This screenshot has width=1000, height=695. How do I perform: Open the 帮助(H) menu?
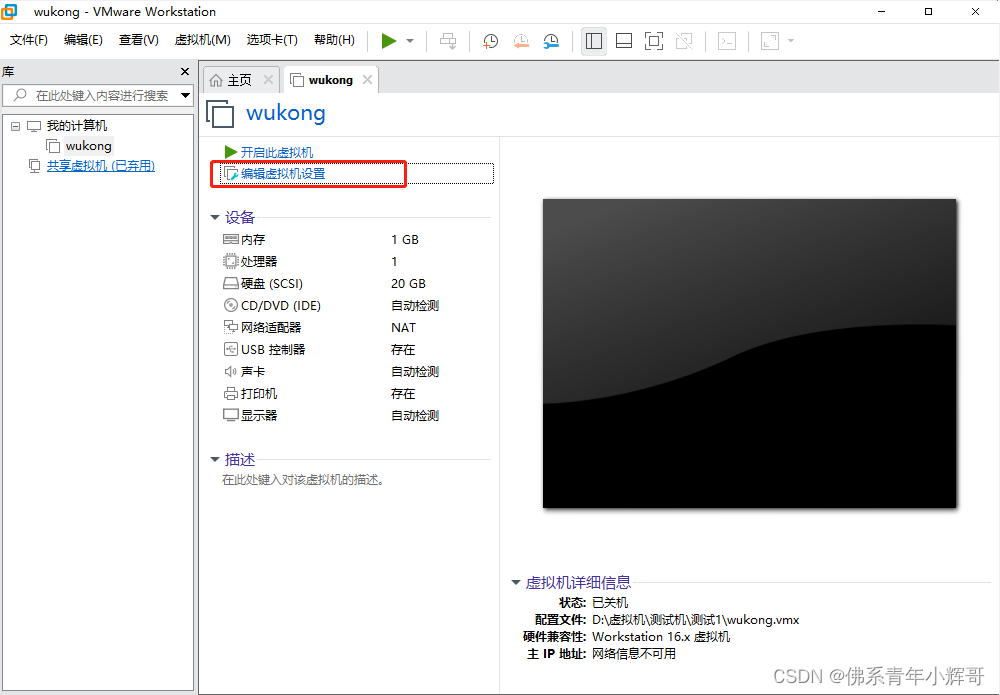pos(334,40)
